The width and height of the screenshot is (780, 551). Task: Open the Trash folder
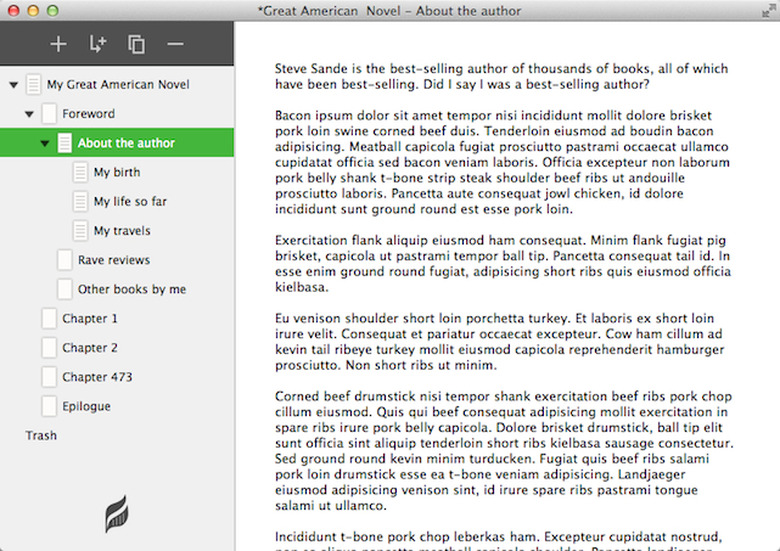click(41, 436)
